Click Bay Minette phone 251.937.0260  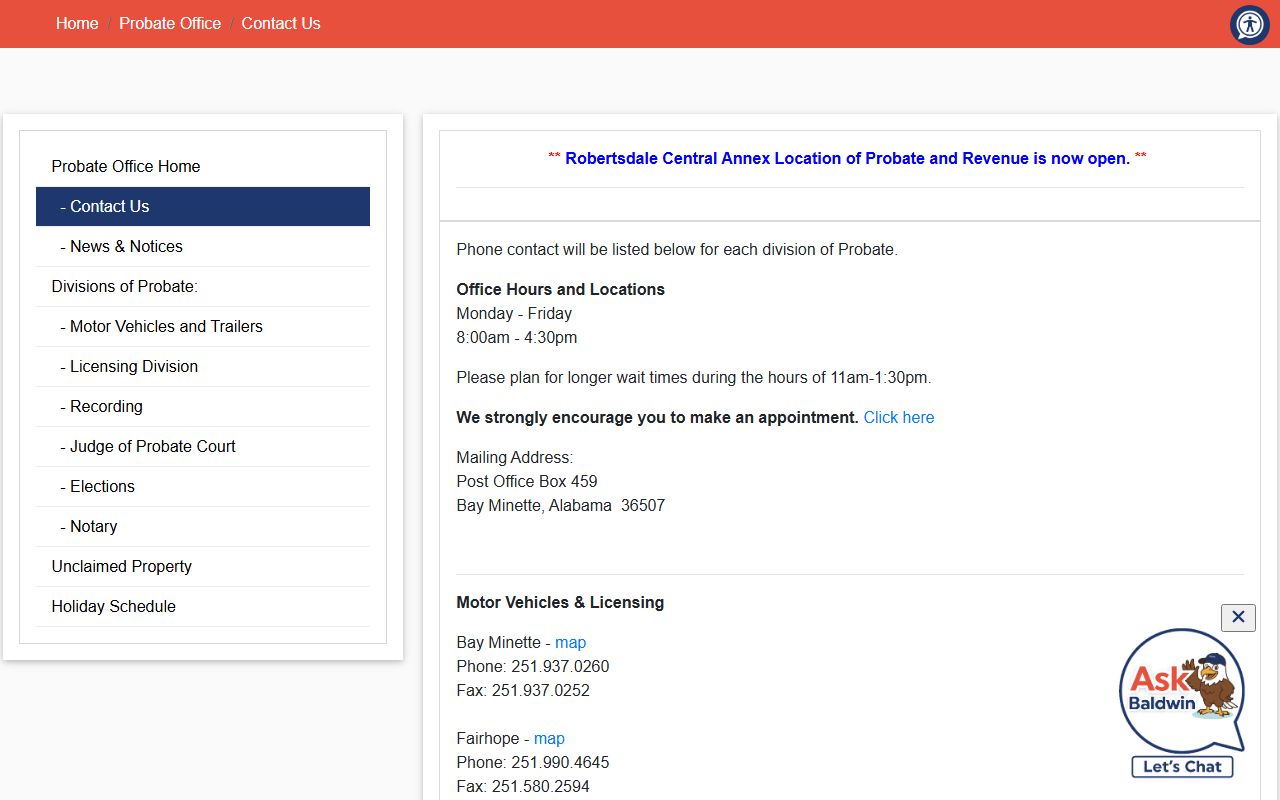pos(560,666)
